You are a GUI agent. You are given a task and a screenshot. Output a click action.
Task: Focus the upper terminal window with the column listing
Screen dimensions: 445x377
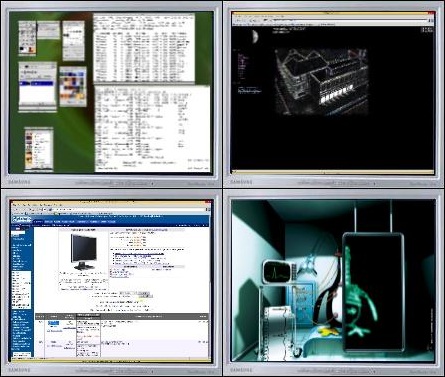144,48
